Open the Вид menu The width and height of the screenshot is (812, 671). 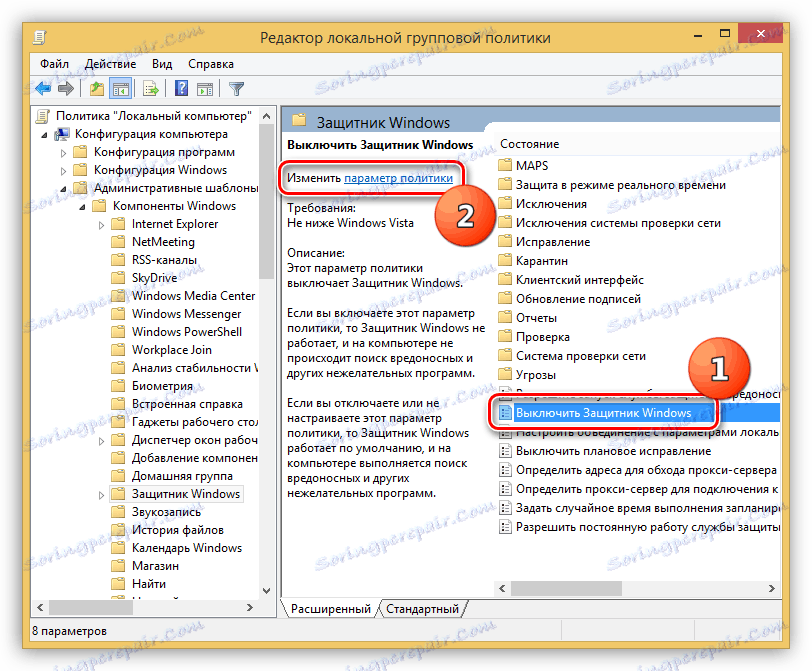(x=162, y=64)
